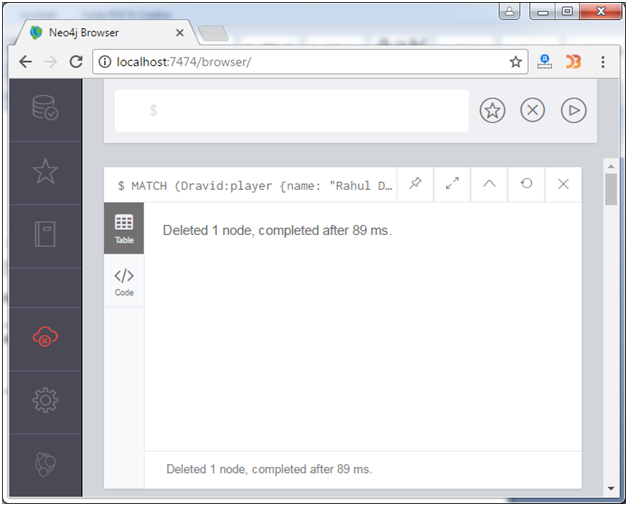Screen dimensions: 628x506
Task: Open the Favorites star sidebar panel
Action: [45, 171]
